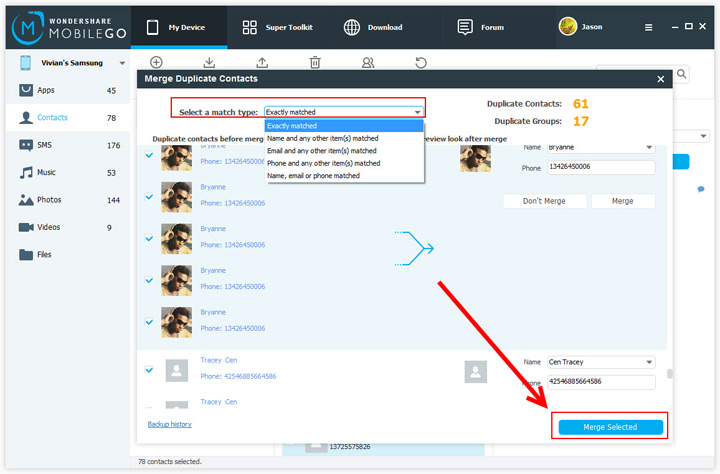Expand the dropdown arrow behind the dialog at right

pyautogui.click(x=703, y=136)
